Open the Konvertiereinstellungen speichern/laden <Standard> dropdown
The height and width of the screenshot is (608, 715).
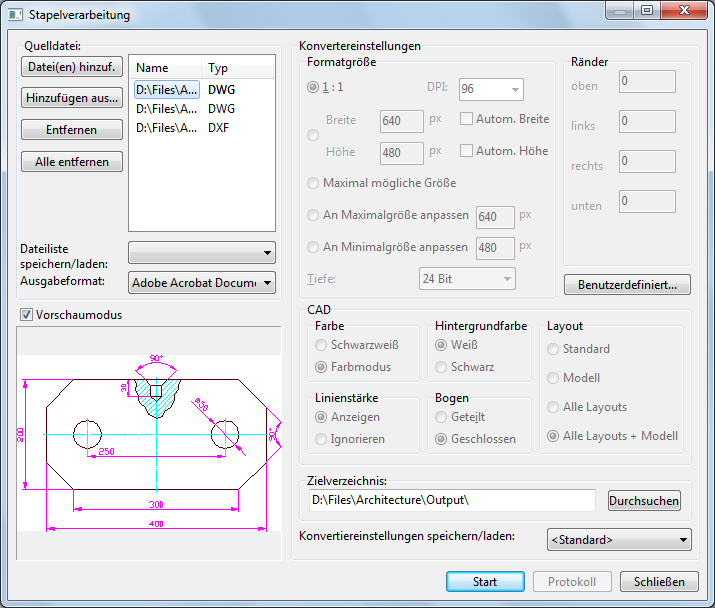[619, 540]
